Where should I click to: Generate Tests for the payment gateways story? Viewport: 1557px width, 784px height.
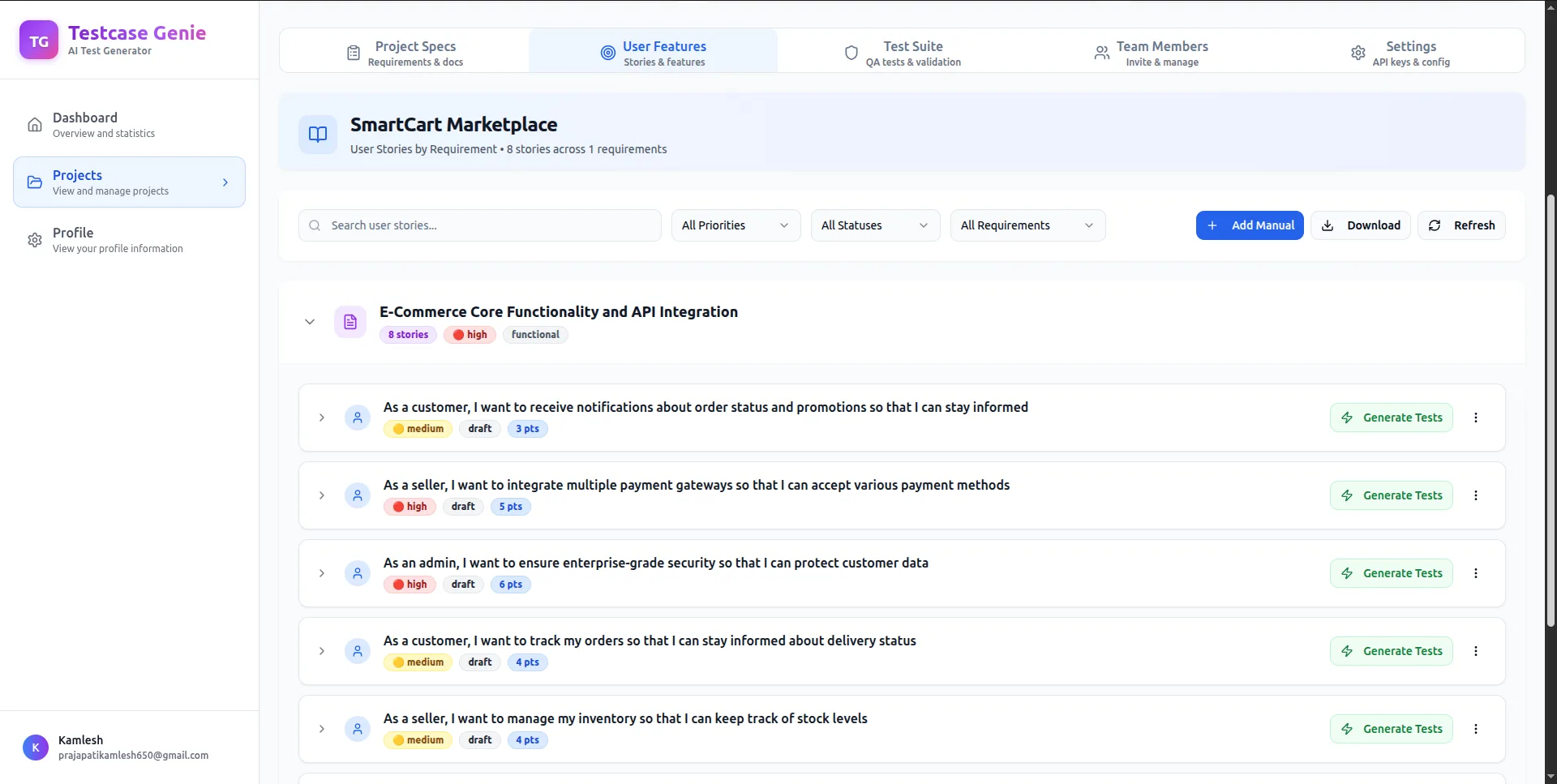1391,495
